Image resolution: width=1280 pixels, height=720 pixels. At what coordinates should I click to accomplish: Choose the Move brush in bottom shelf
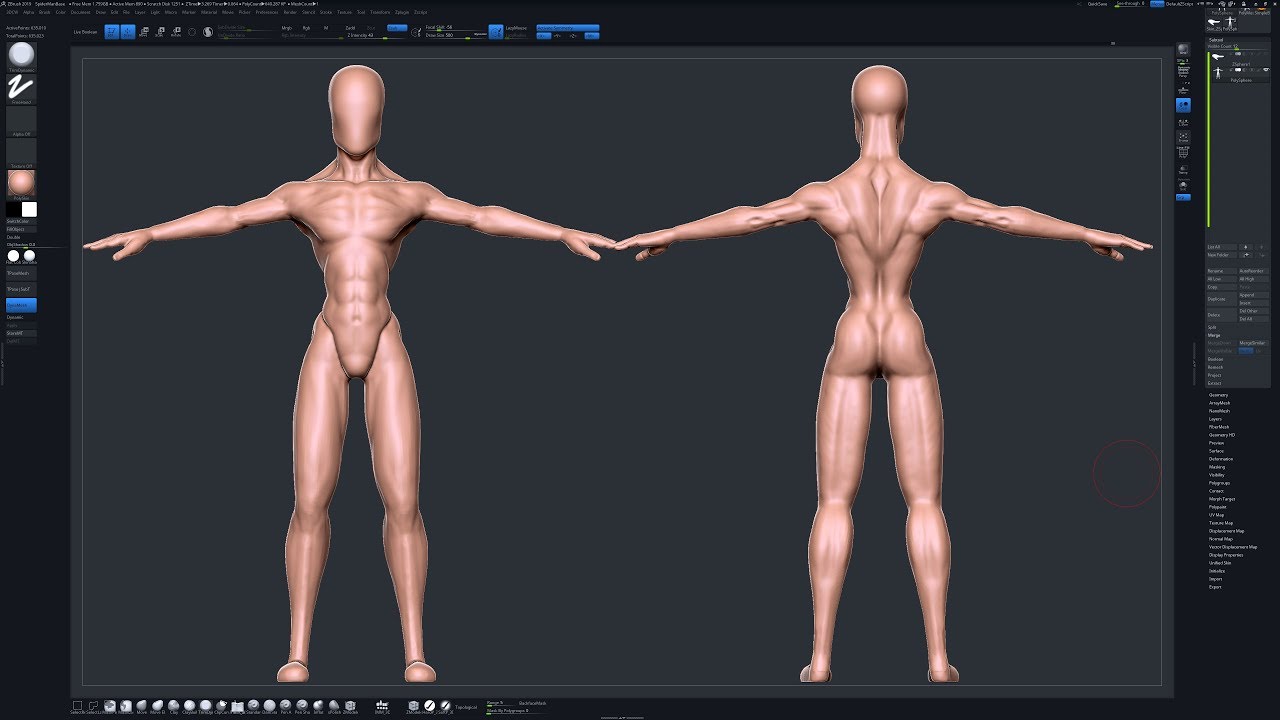tap(141, 706)
